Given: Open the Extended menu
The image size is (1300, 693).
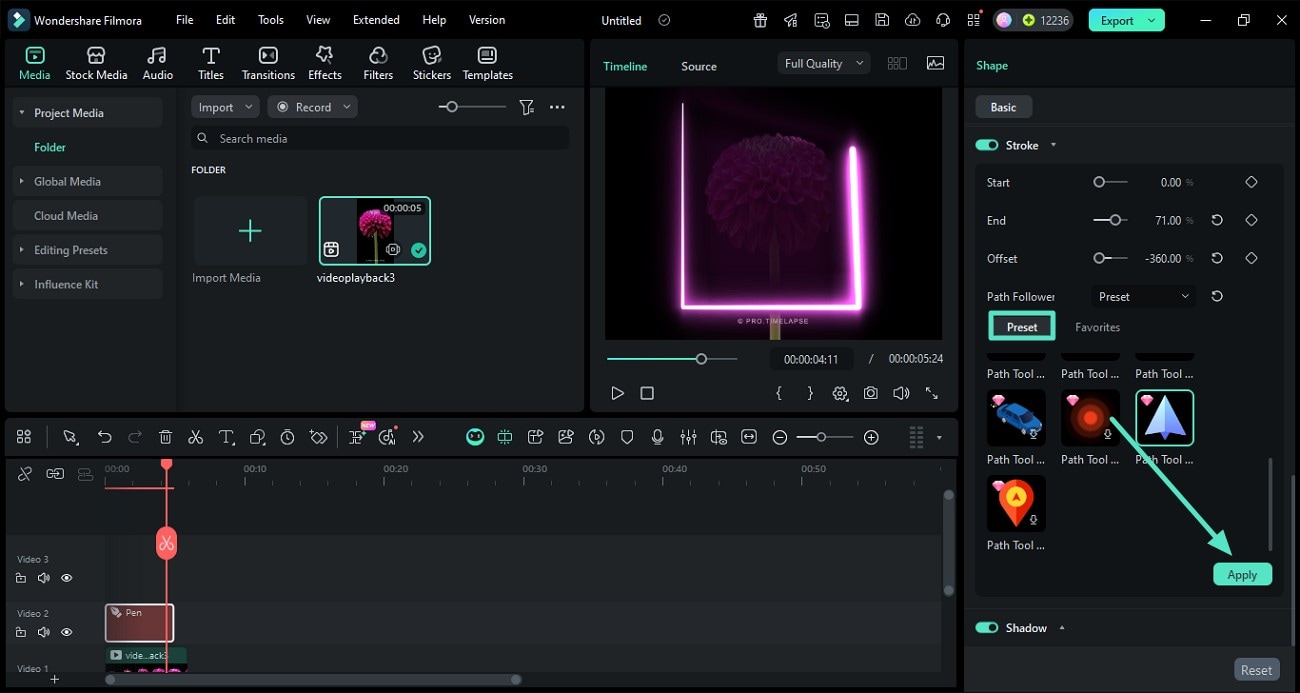Looking at the screenshot, I should click(376, 20).
